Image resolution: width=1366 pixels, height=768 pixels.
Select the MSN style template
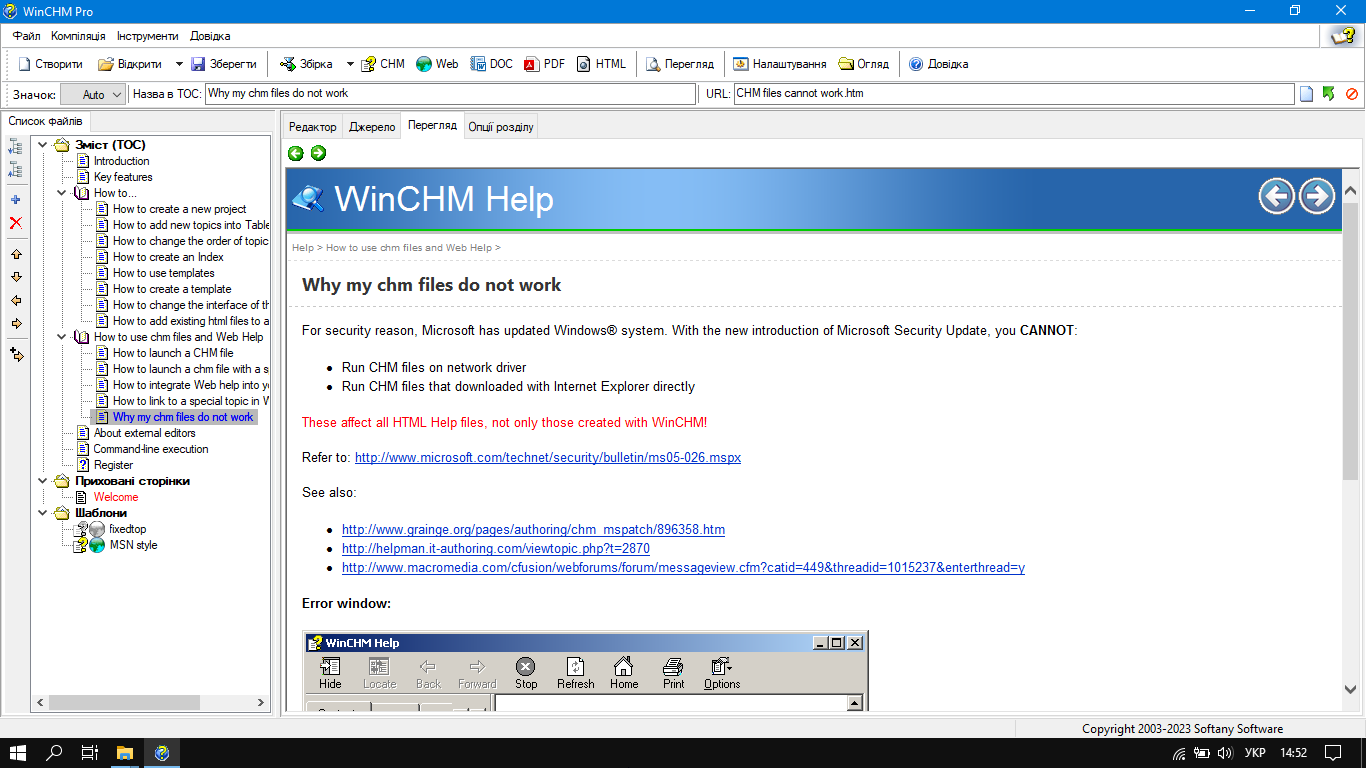coord(133,545)
